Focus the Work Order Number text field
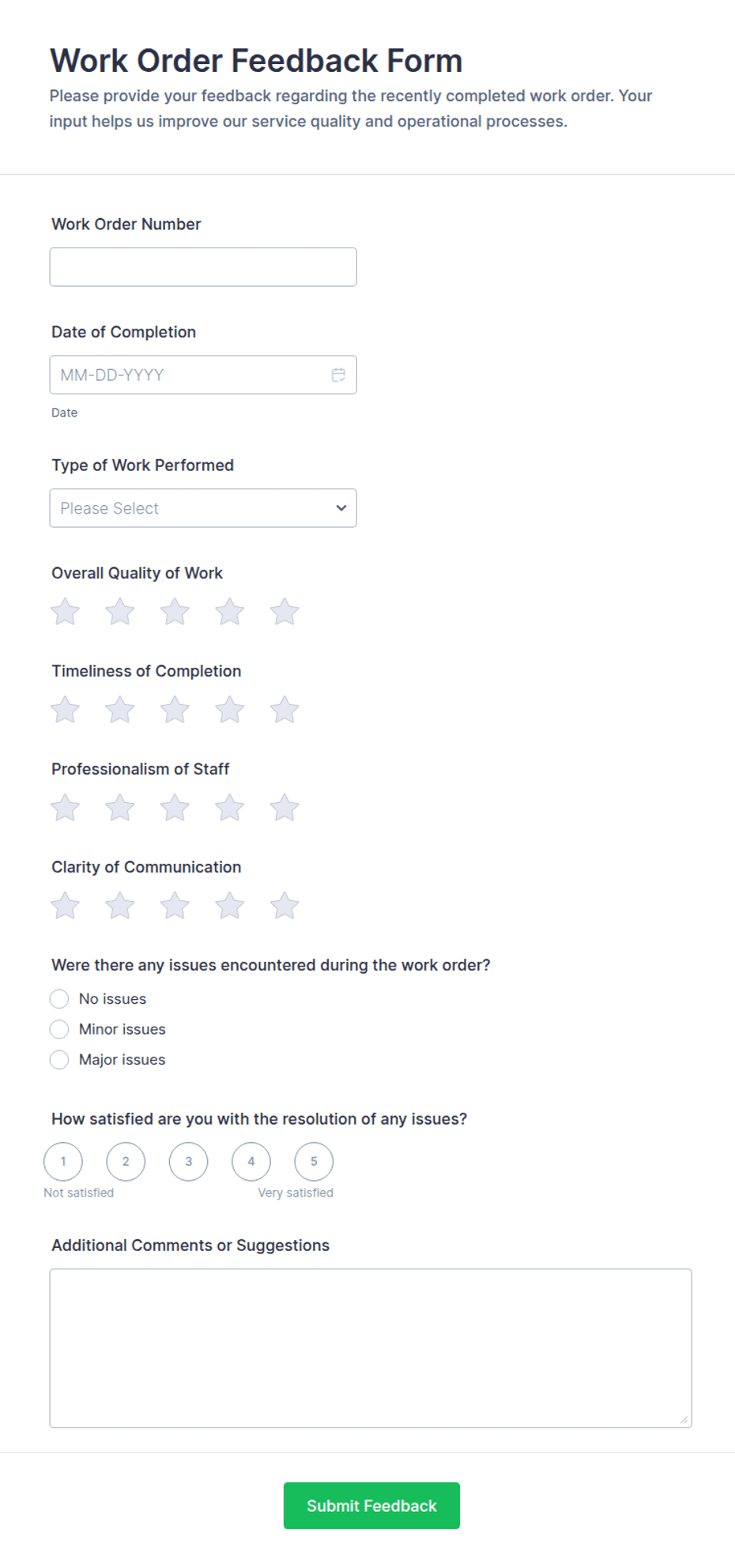The height and width of the screenshot is (1568, 735). point(203,267)
